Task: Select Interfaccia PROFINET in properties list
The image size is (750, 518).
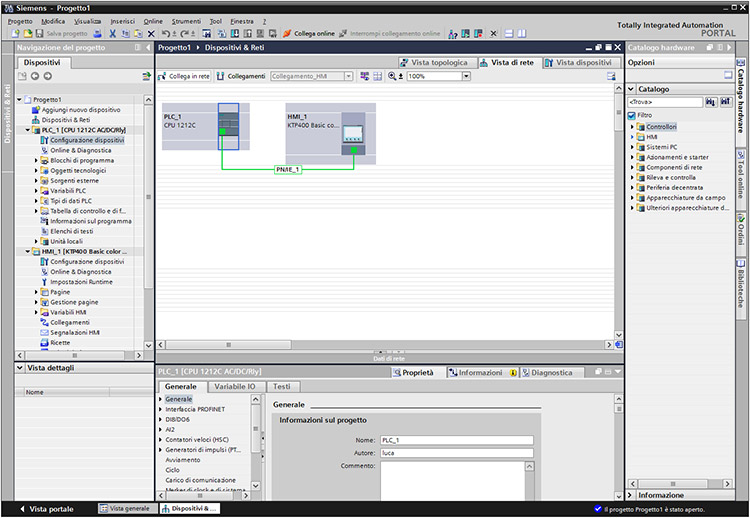Action: point(195,409)
